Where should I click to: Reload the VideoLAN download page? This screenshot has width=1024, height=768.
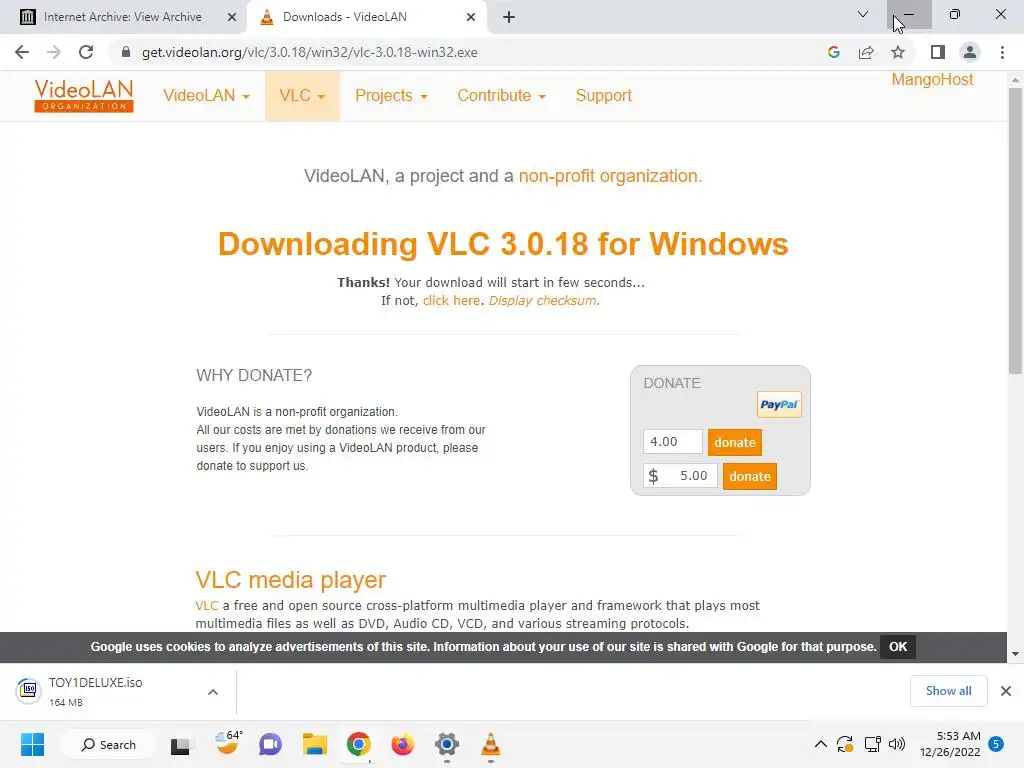86,52
